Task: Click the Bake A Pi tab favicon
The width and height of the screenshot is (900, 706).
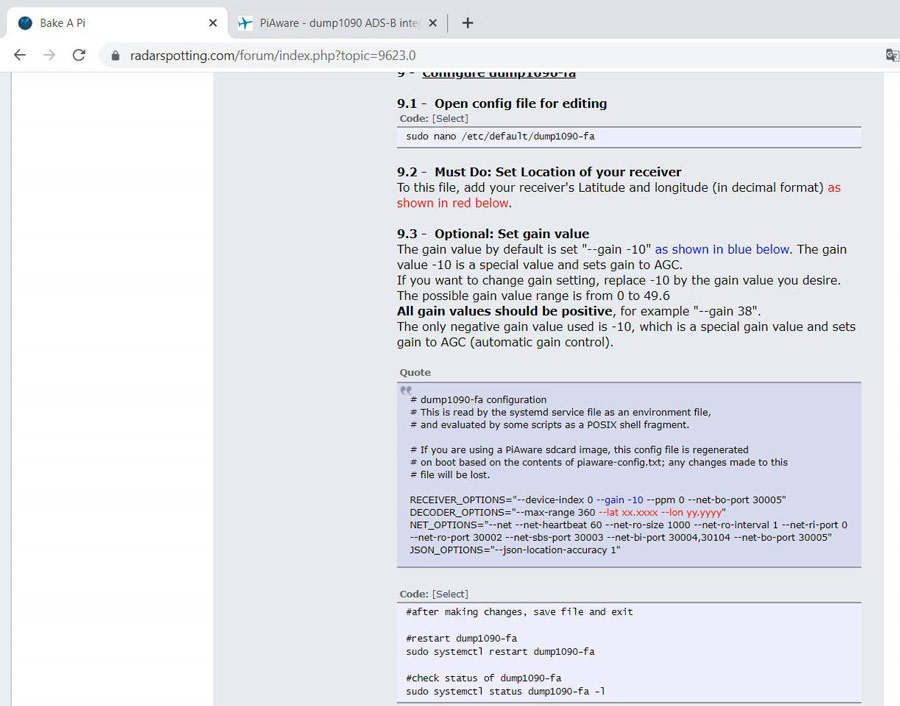Action: (x=25, y=23)
